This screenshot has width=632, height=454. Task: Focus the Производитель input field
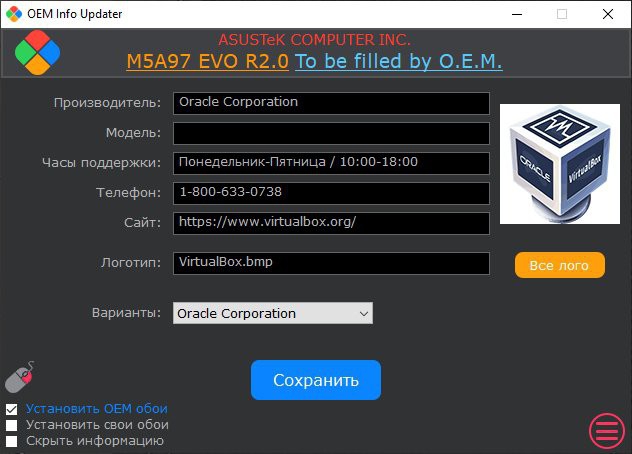coord(331,103)
